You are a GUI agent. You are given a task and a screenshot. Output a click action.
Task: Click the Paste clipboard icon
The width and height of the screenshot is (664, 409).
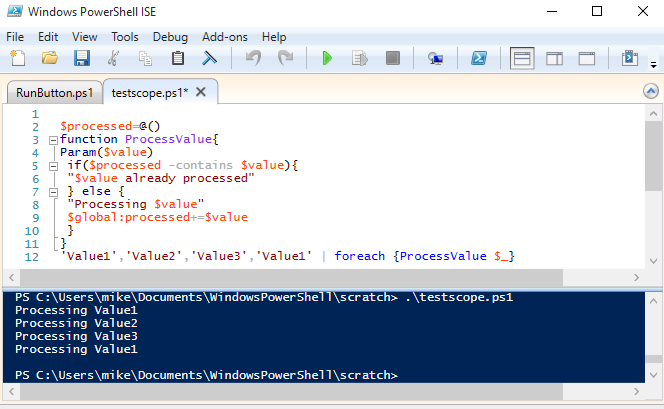pyautogui.click(x=178, y=58)
